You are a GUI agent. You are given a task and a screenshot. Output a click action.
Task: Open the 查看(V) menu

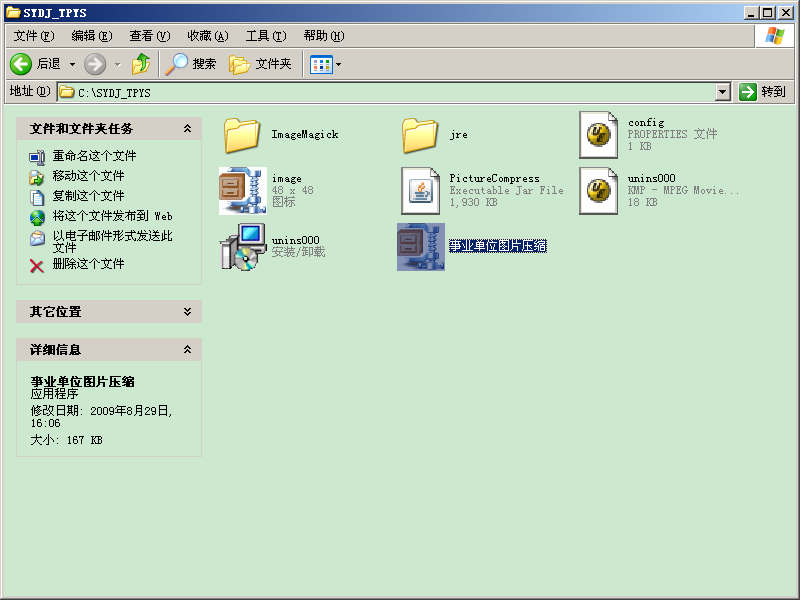tap(149, 36)
